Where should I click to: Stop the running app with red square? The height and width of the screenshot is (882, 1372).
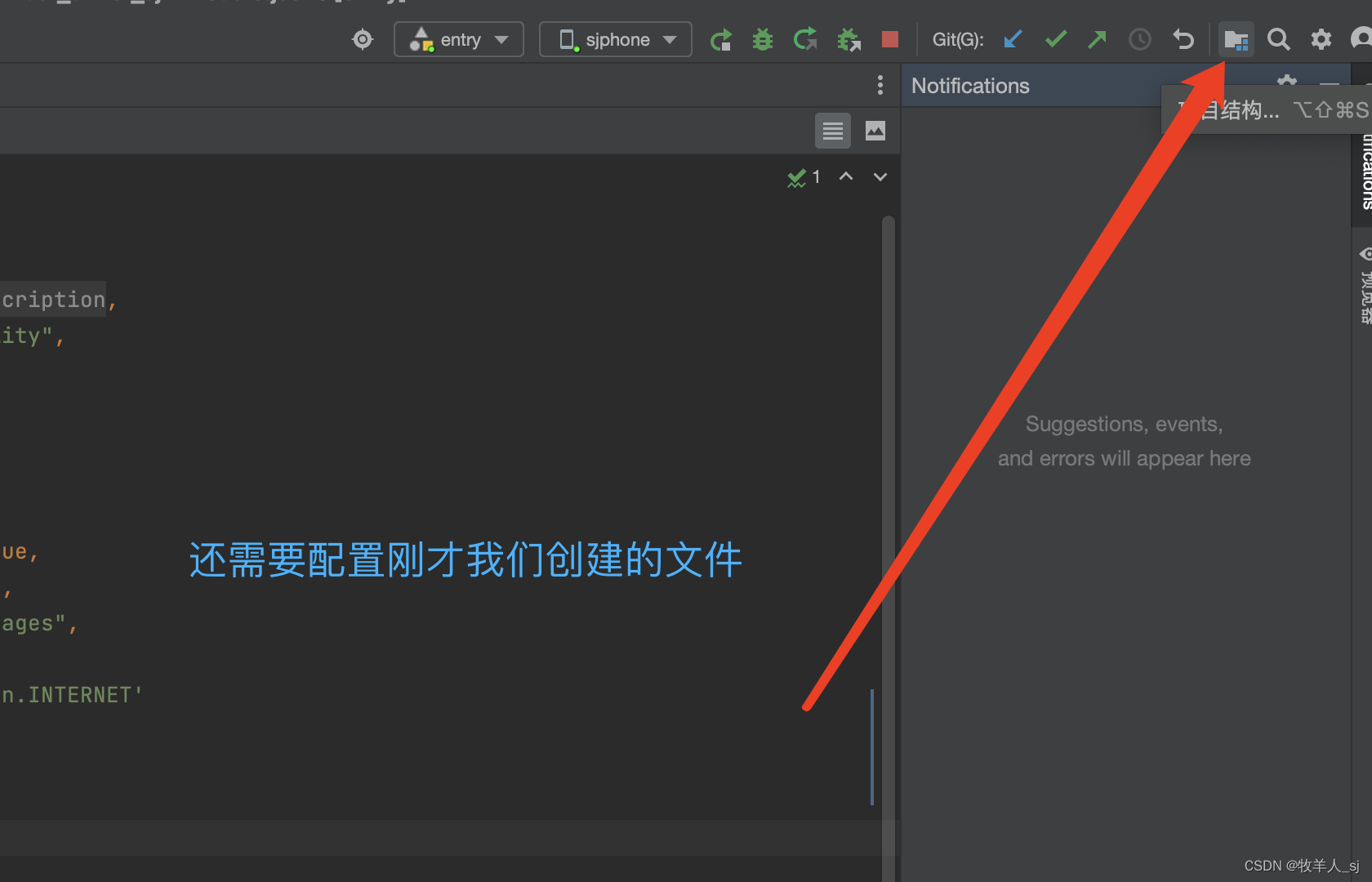(x=890, y=39)
